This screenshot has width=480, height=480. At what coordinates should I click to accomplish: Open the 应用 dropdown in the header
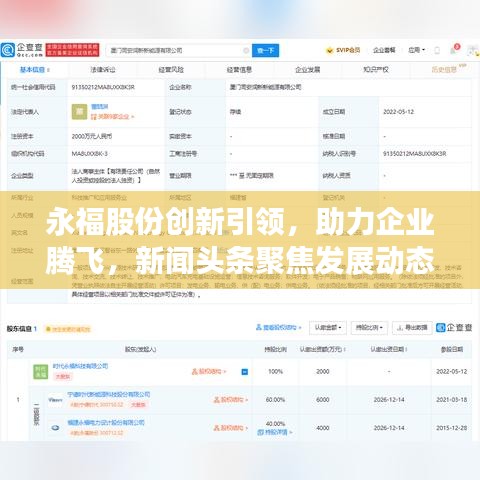coord(417,50)
